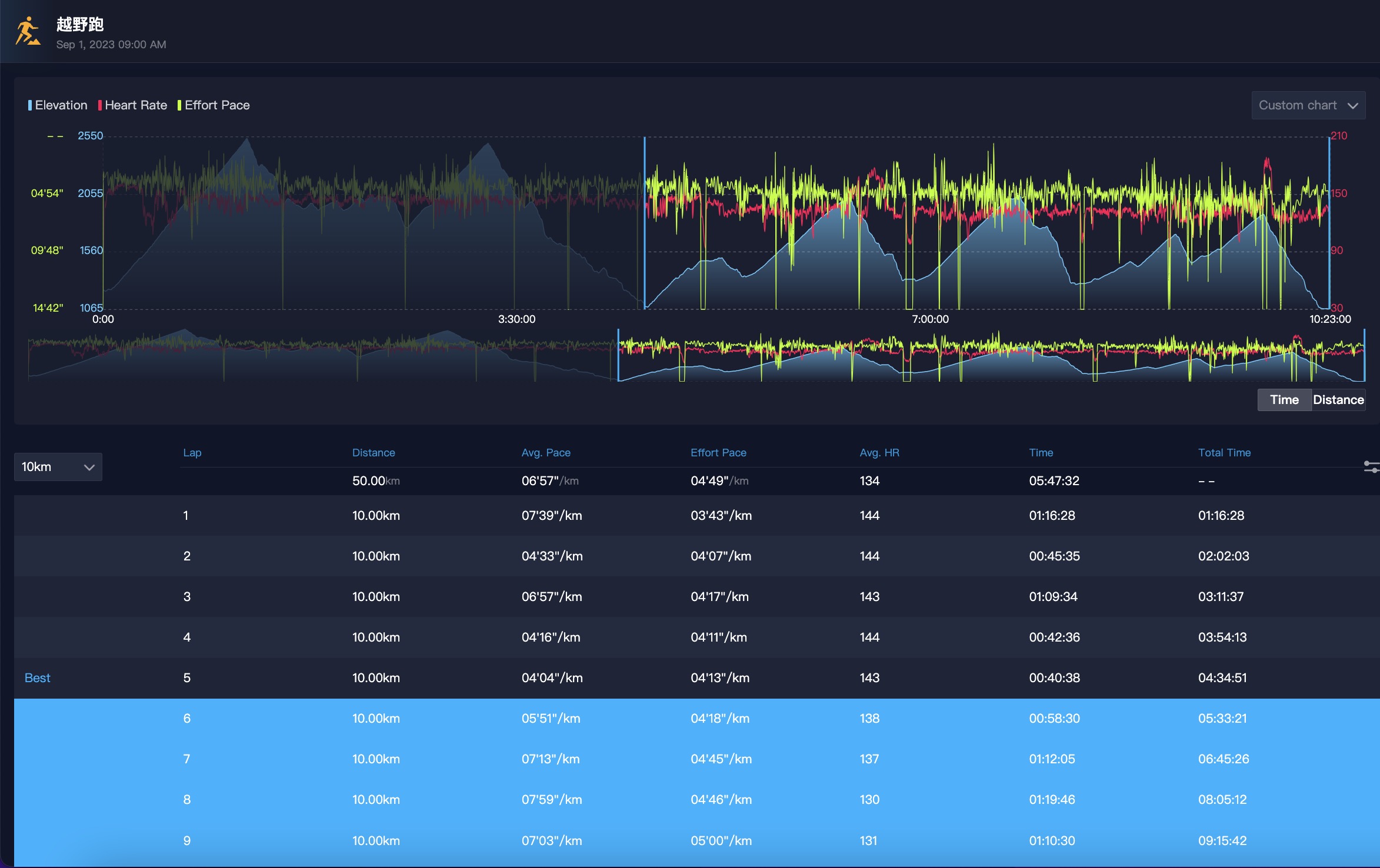Image resolution: width=1380 pixels, height=868 pixels.
Task: Toggle the Effort Pace legend series
Action: [x=214, y=105]
